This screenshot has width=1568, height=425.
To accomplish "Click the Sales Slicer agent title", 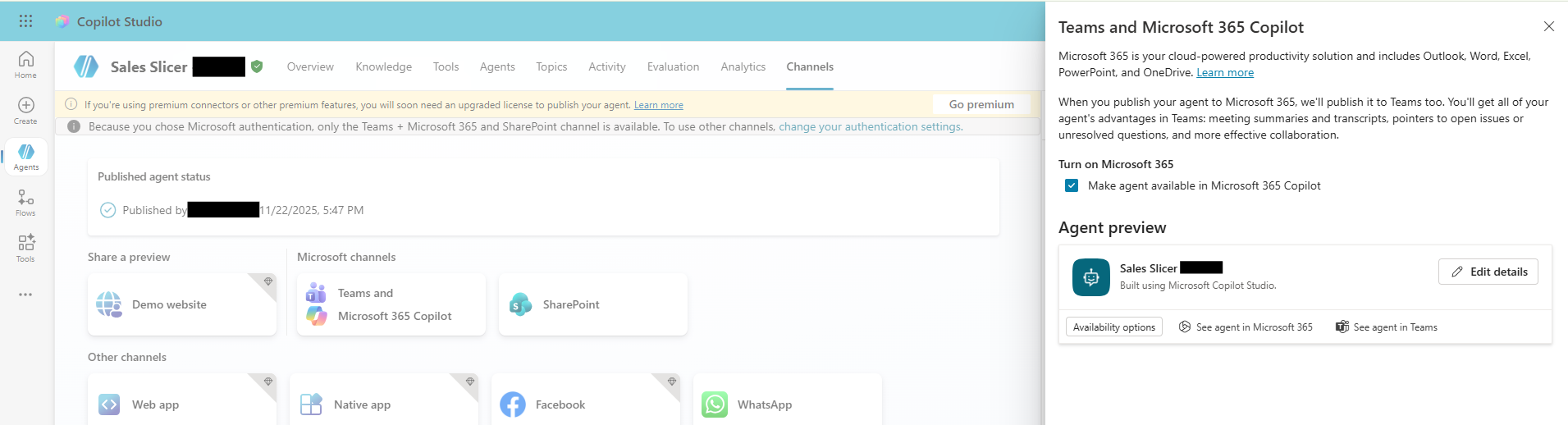I will pos(149,66).
